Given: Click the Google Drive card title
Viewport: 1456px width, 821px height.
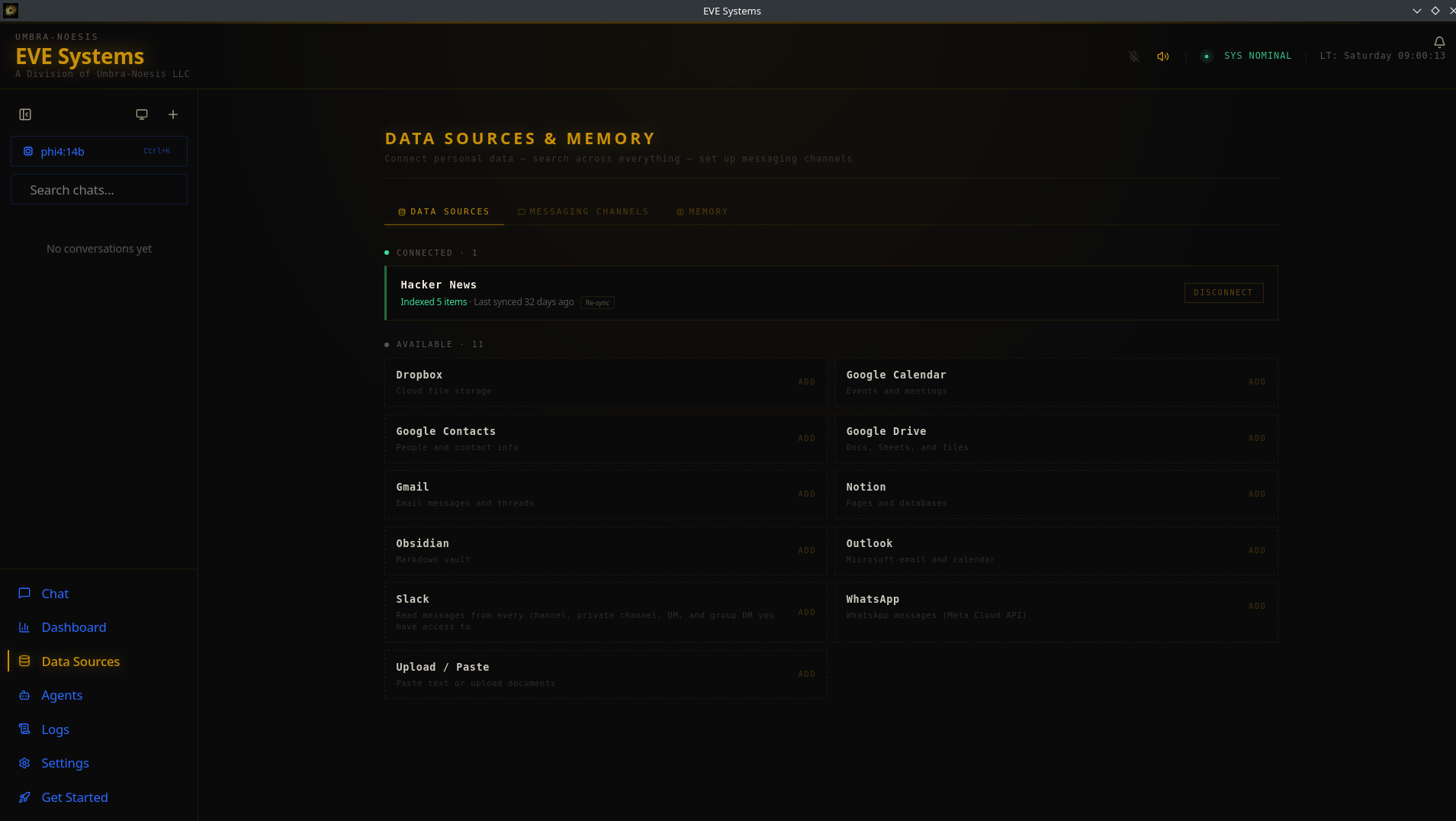Looking at the screenshot, I should click(x=886, y=431).
